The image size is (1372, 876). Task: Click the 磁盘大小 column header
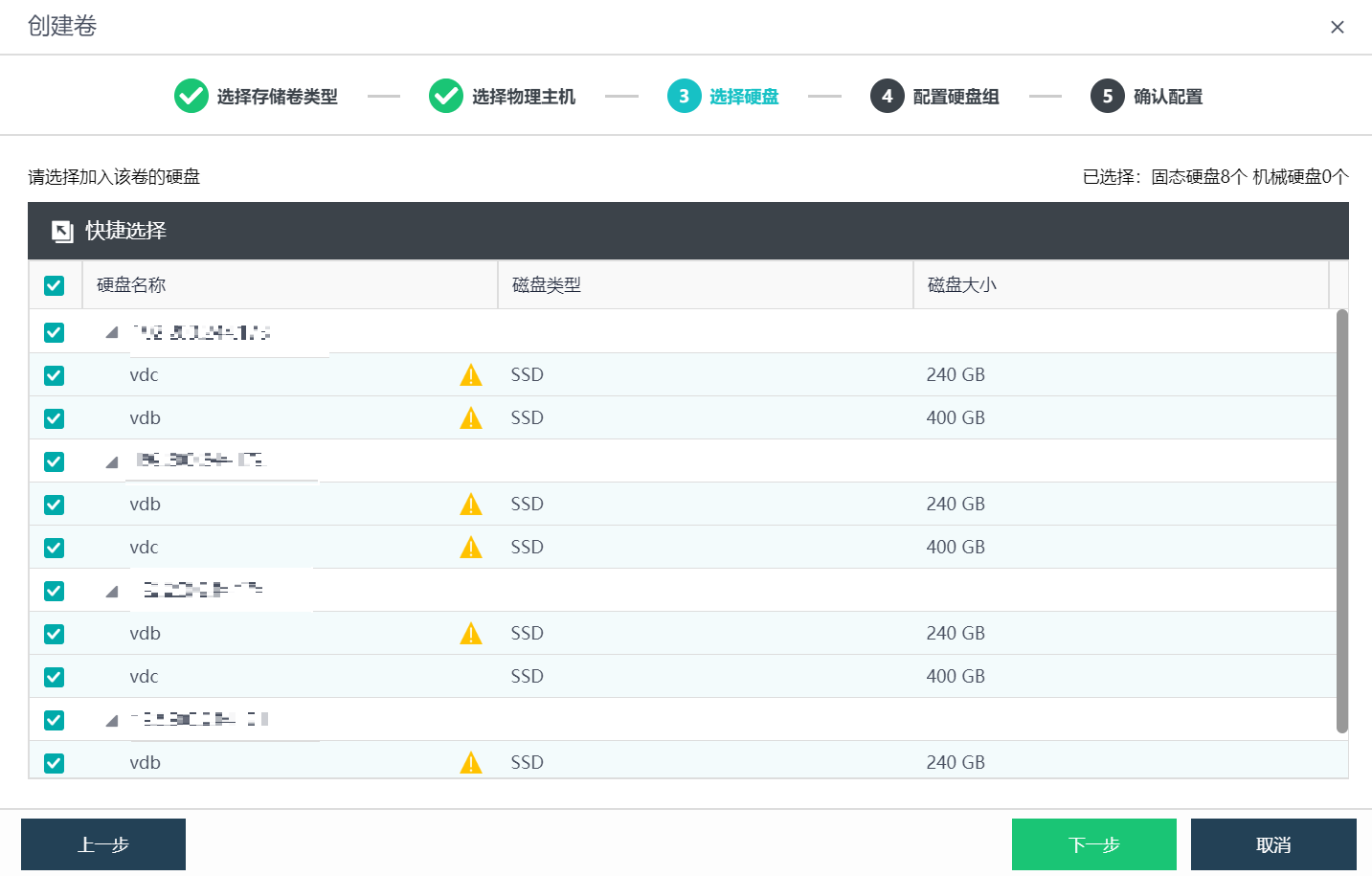coord(1121,285)
